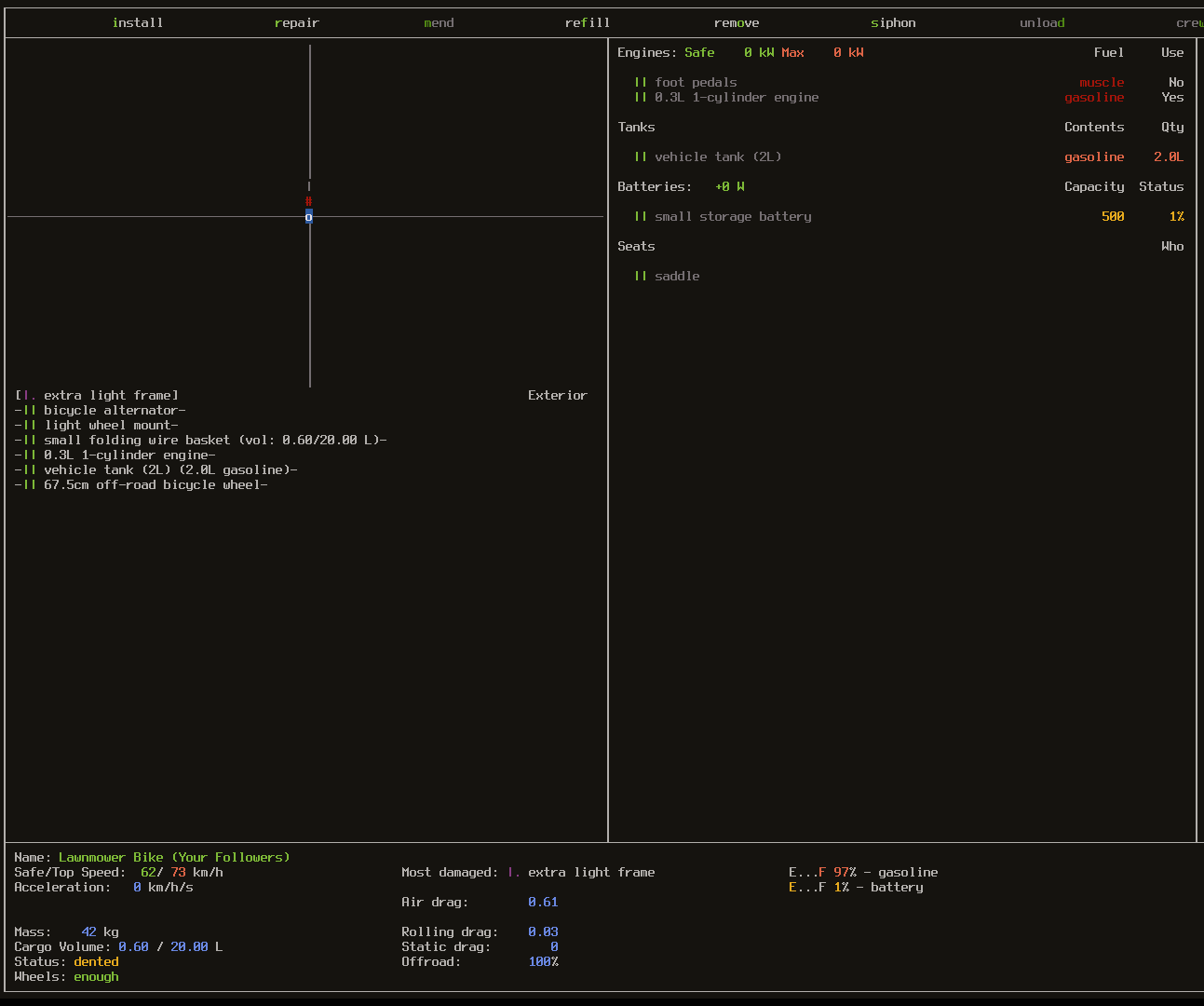This screenshot has height=1006, width=1204.
Task: Click the dented status text
Action: pos(96,962)
